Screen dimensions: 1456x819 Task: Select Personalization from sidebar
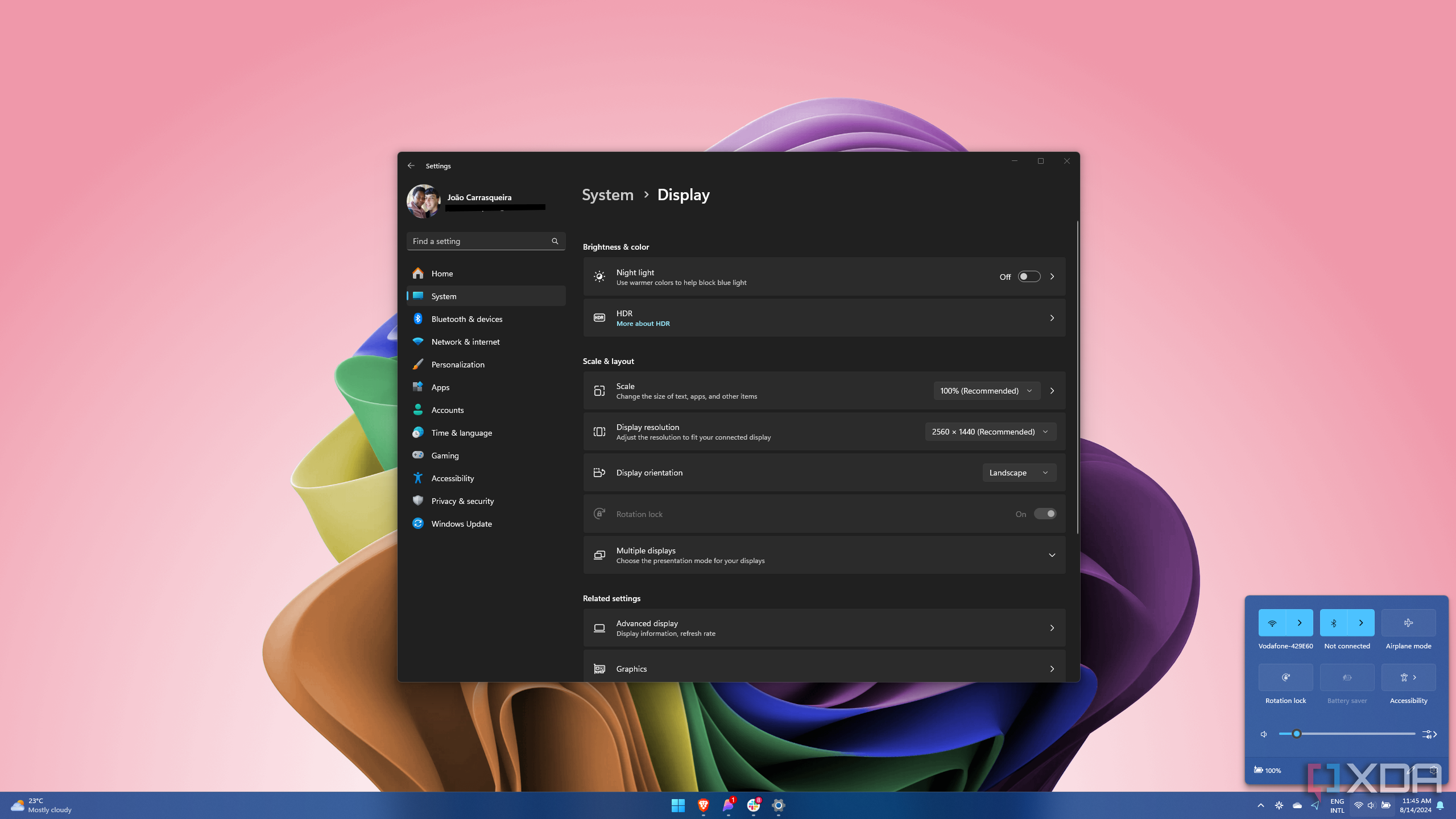click(x=457, y=364)
